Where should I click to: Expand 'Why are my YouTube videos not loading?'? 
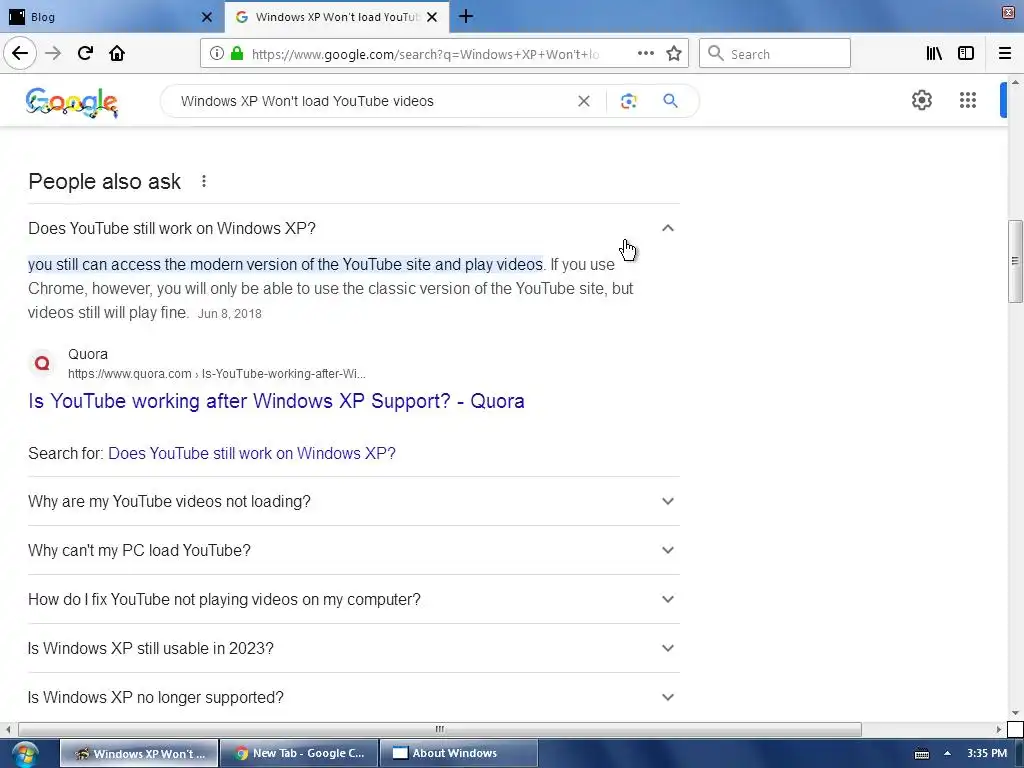tap(353, 501)
